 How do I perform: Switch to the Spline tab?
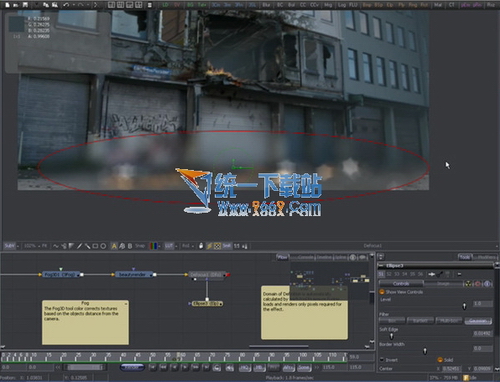tap(340, 257)
